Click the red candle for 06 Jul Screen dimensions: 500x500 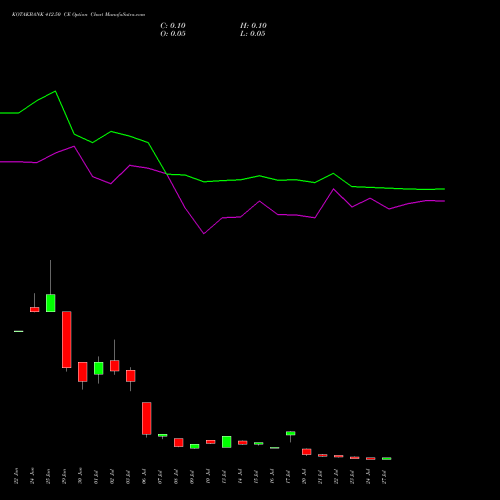click(147, 418)
